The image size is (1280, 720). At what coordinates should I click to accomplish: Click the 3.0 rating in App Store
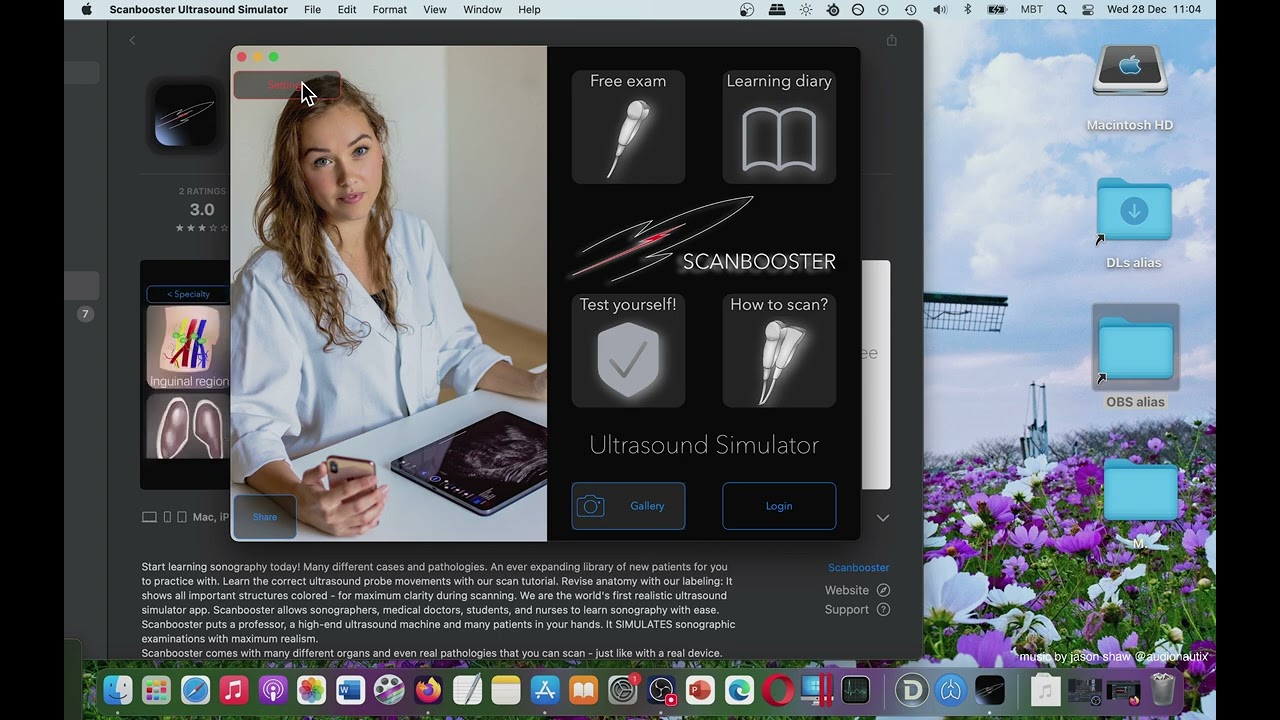202,210
